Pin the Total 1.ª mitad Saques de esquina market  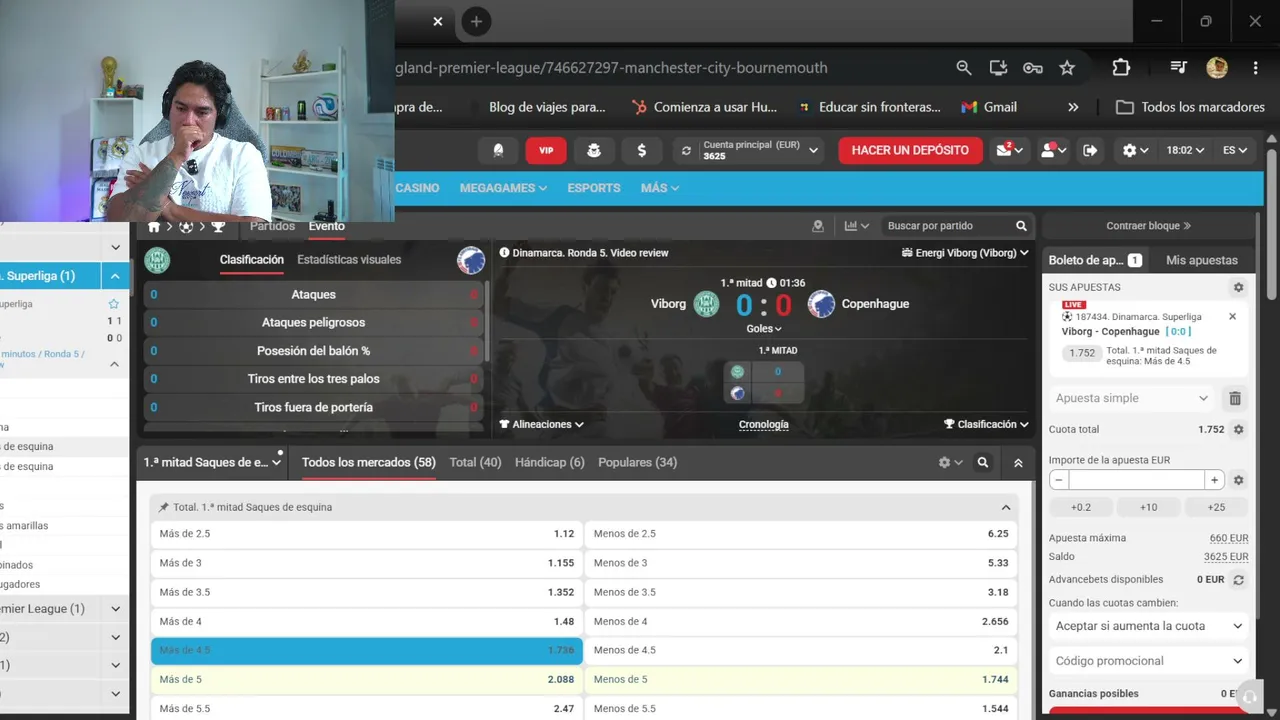[164, 507]
